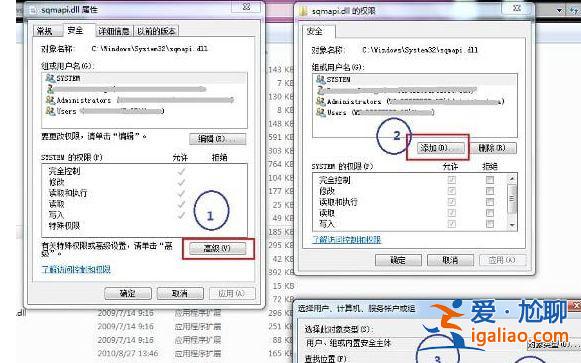Image resolution: width=581 pixels, height=363 pixels.
Task: Select background file dated 2010/8/27 13:46
Action: point(128,353)
